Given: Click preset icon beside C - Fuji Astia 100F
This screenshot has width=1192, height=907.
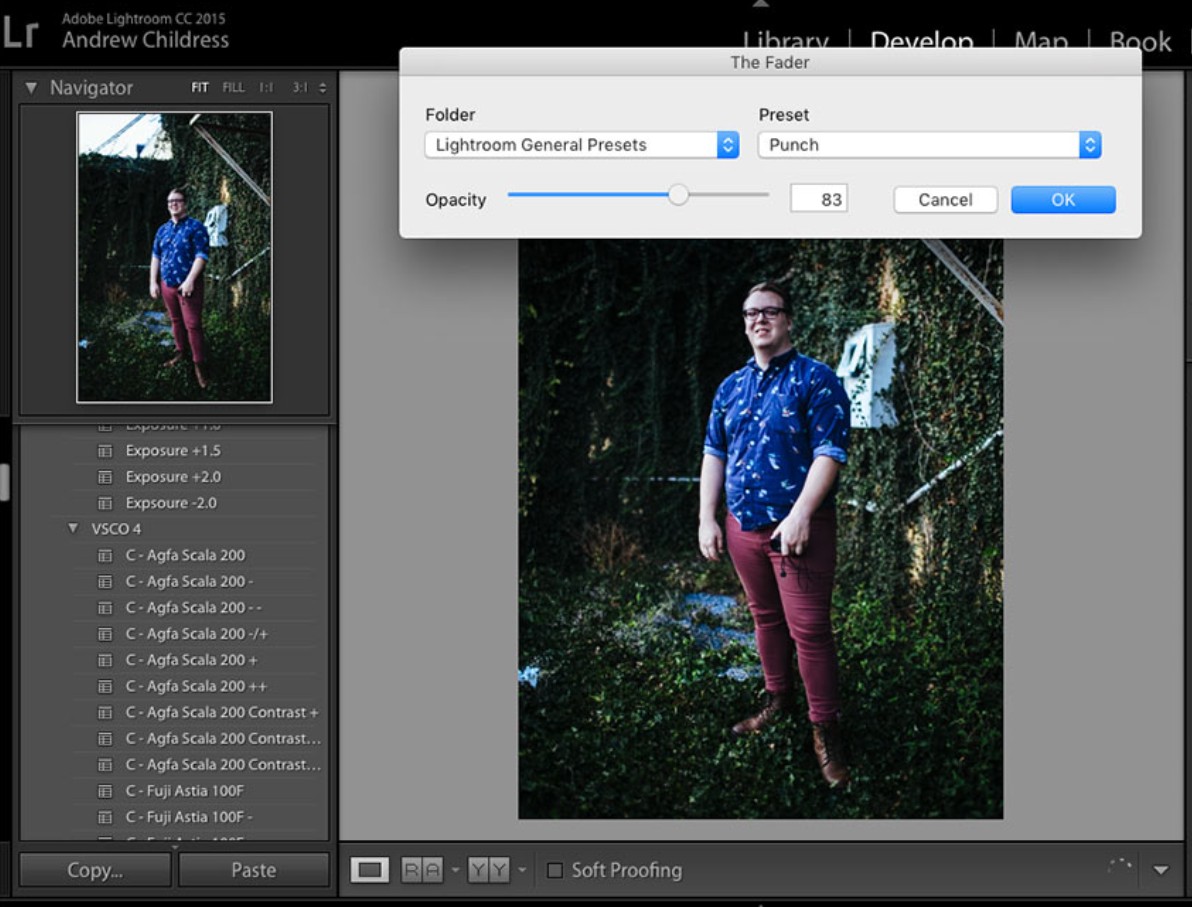Looking at the screenshot, I should pos(105,791).
